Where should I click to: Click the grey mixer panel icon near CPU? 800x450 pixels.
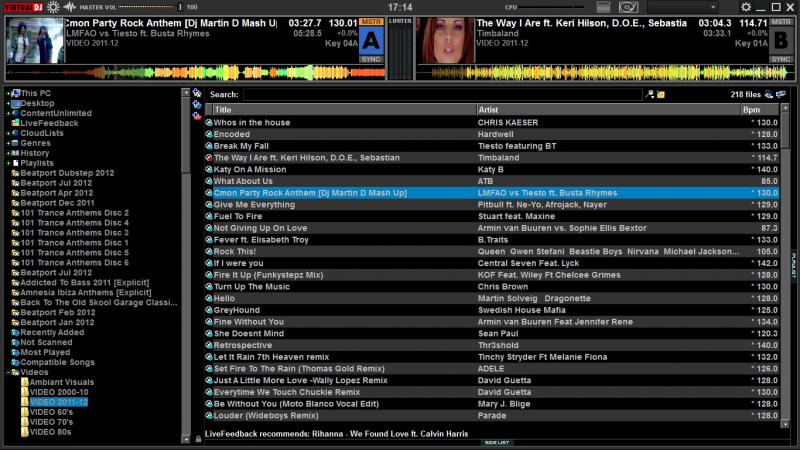(x=603, y=7)
